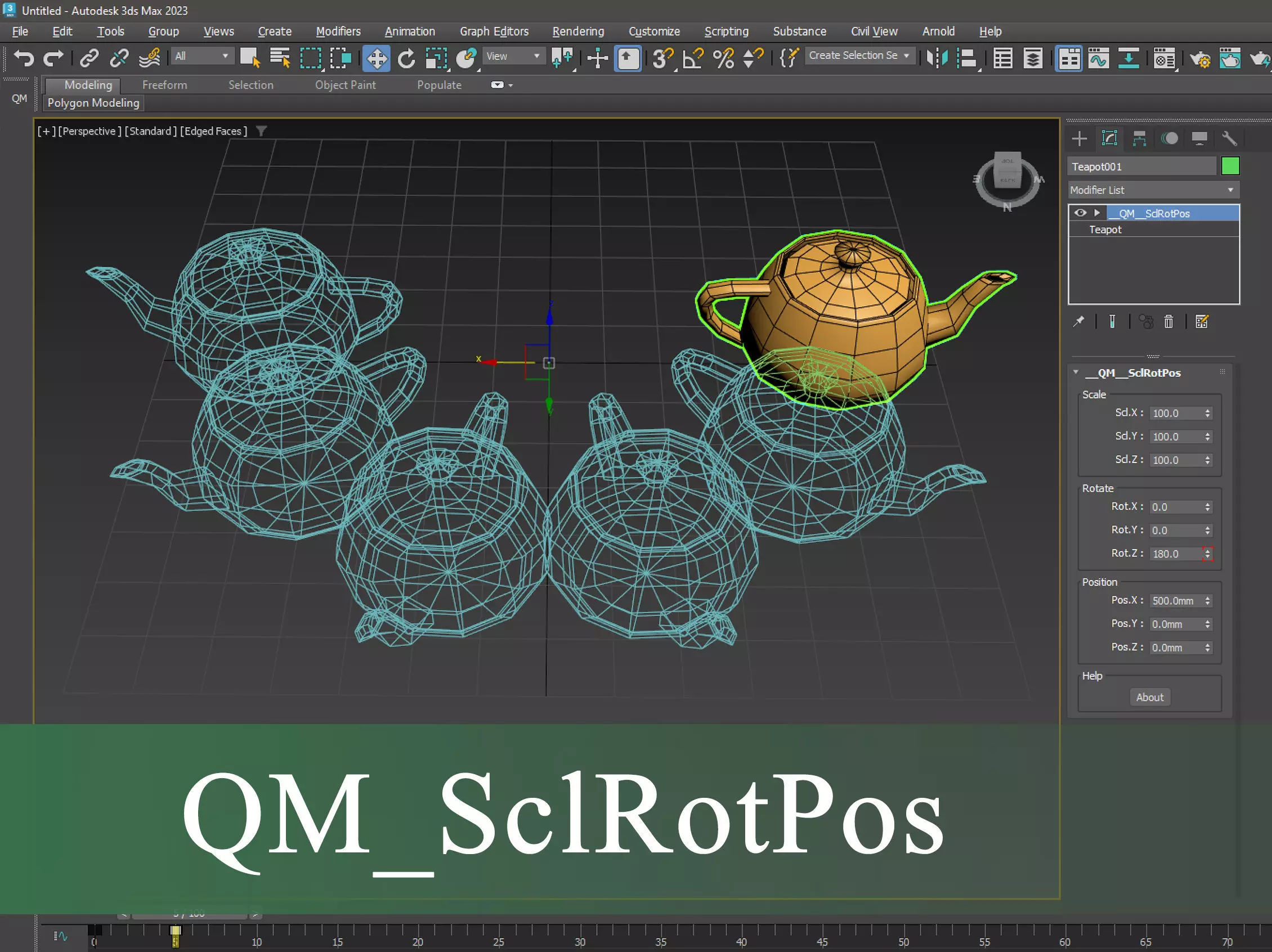The height and width of the screenshot is (952, 1272).
Task: Open the View reference coordinate dropdown
Action: pyautogui.click(x=513, y=56)
